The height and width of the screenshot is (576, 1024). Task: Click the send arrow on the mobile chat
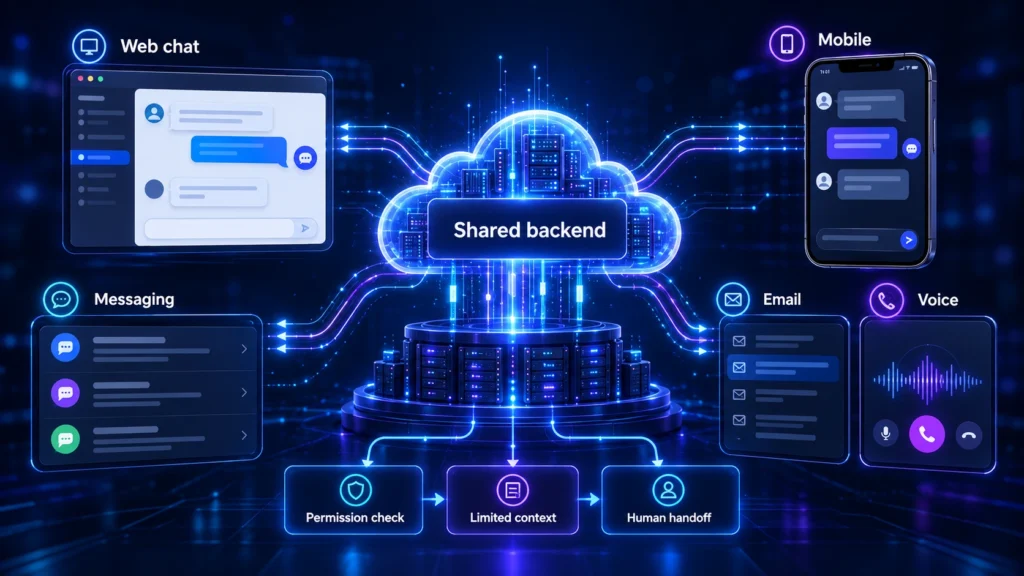pos(908,240)
